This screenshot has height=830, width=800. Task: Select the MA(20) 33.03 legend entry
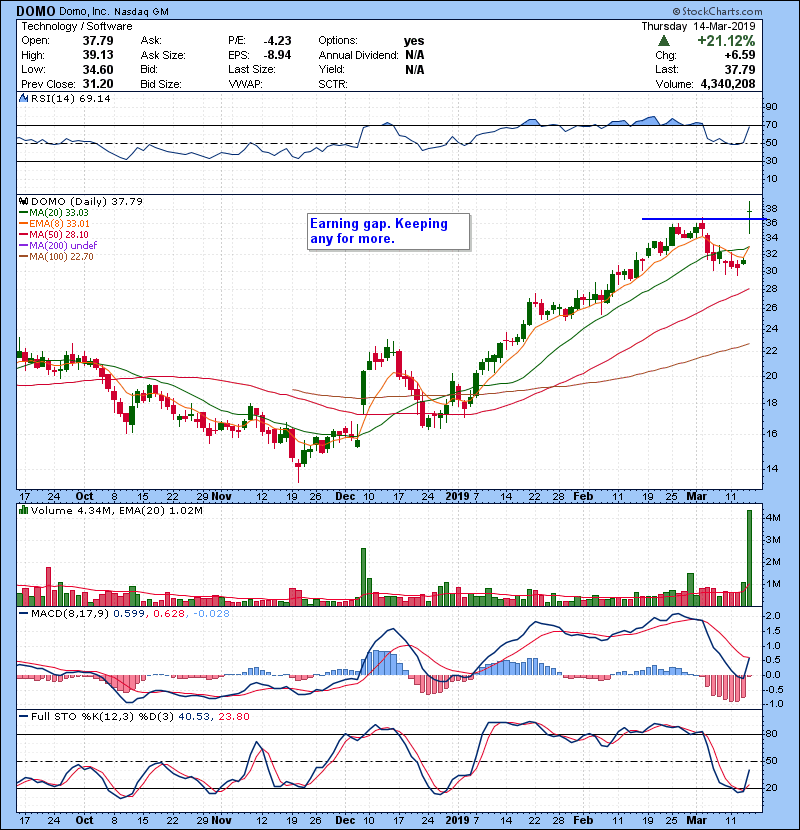coord(60,212)
